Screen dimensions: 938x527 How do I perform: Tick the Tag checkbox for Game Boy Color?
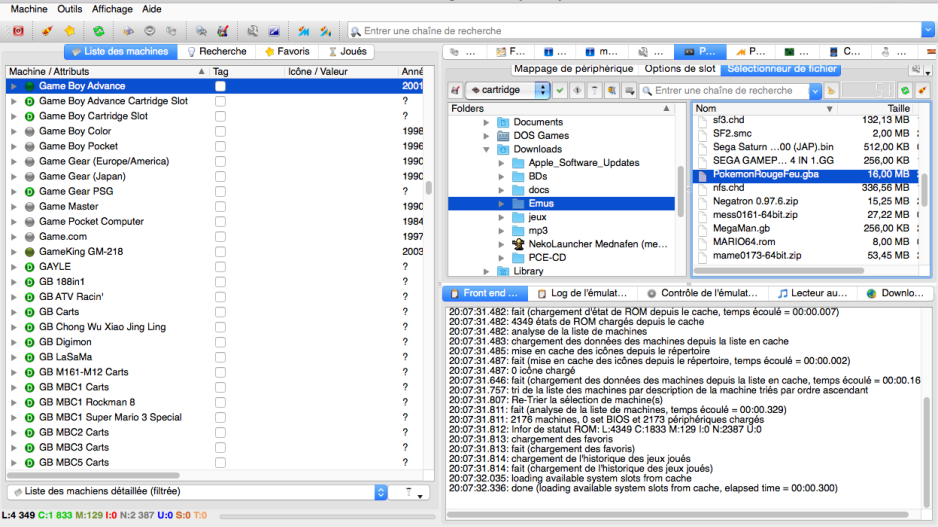coord(220,131)
